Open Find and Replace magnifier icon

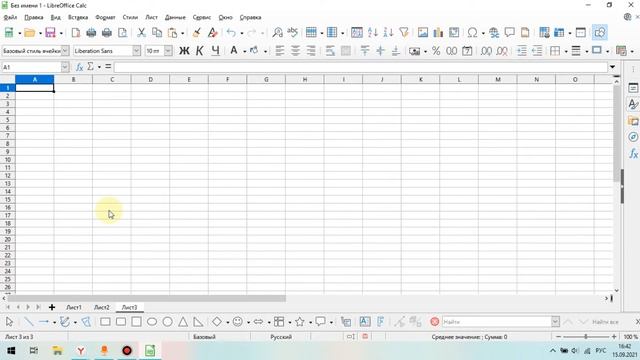coord(278,33)
